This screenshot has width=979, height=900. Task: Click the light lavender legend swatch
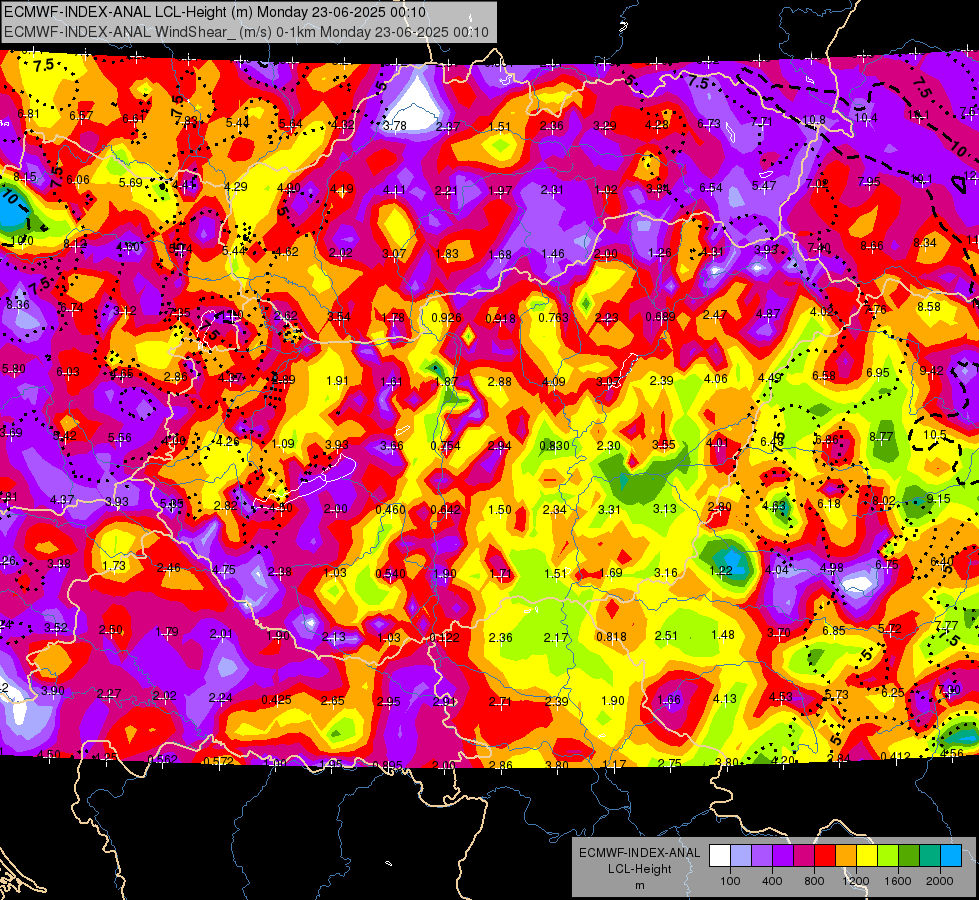tap(740, 855)
